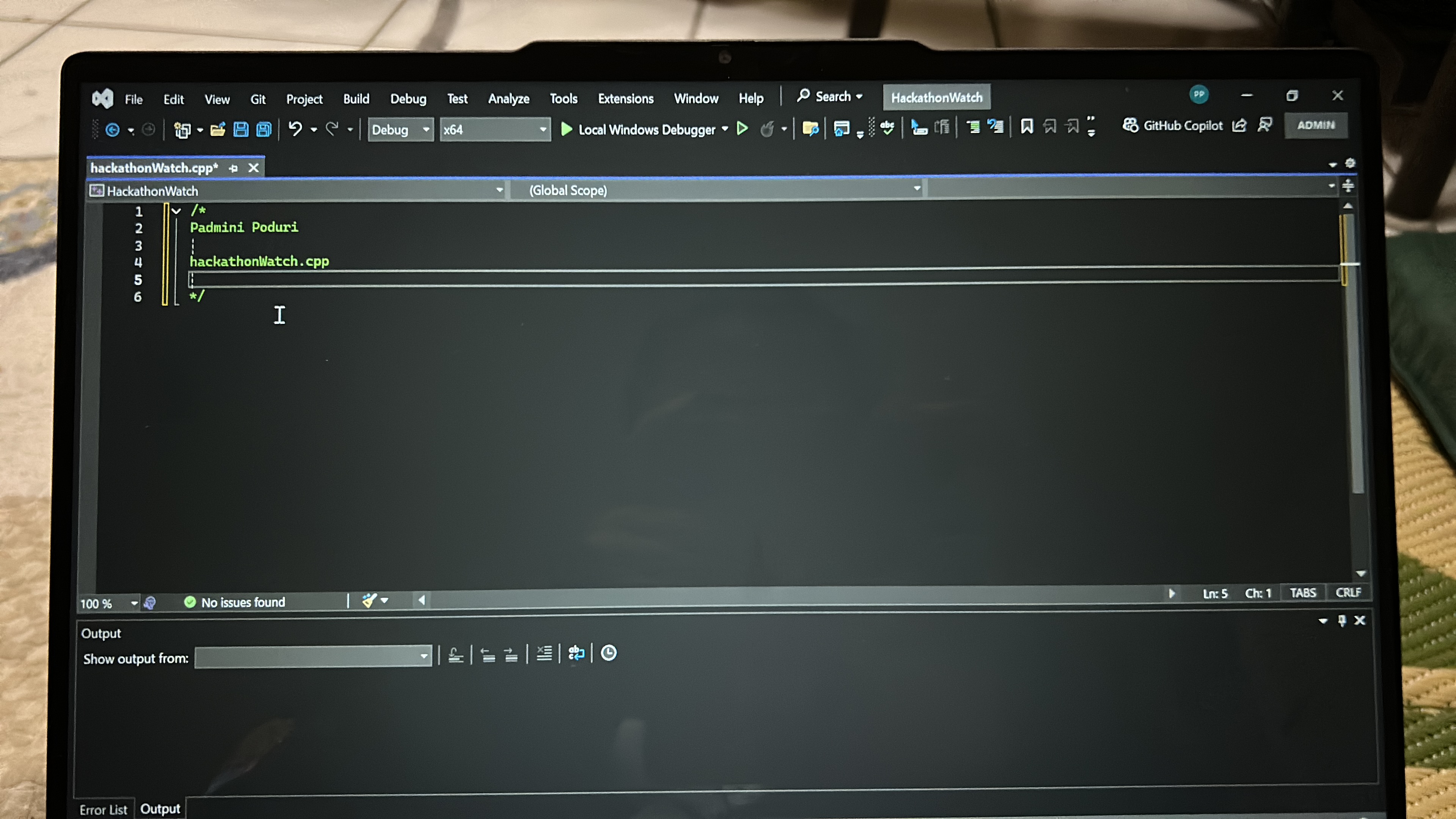Click the Undo arrow icon
The height and width of the screenshot is (819, 1456).
point(295,129)
